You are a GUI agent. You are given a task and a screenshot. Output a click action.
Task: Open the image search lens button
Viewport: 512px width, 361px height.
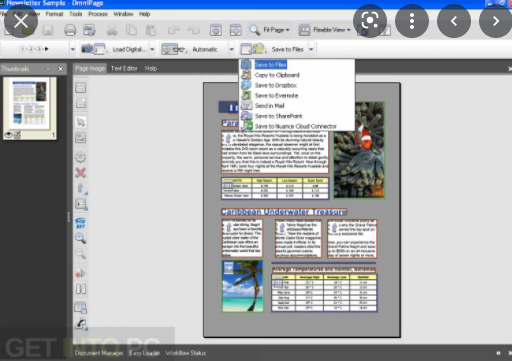click(x=370, y=21)
